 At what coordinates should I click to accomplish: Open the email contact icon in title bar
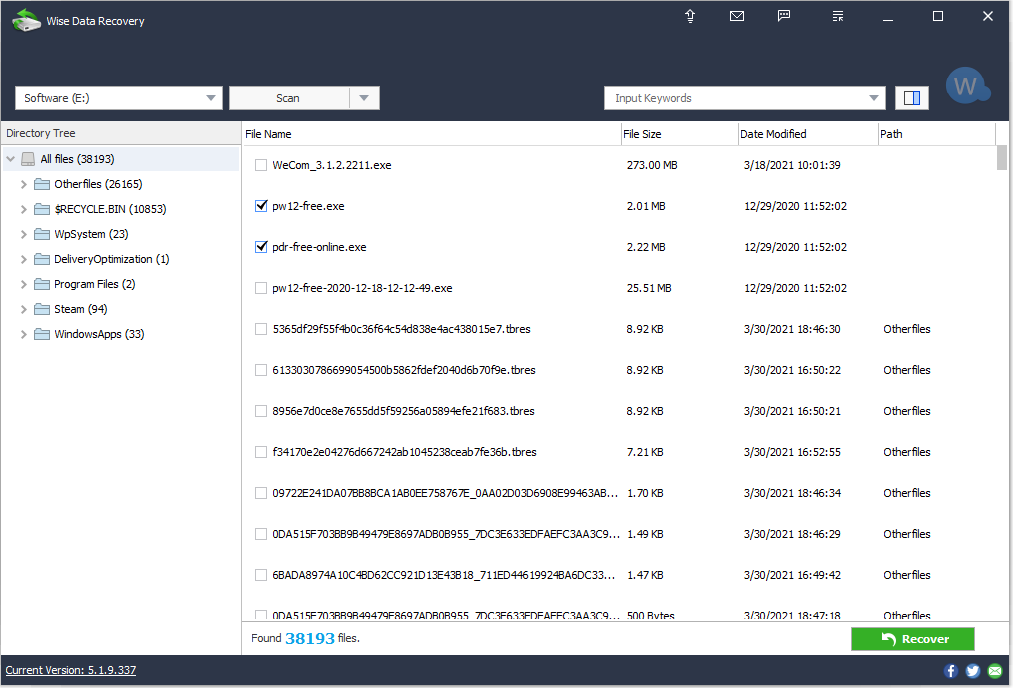pos(736,16)
